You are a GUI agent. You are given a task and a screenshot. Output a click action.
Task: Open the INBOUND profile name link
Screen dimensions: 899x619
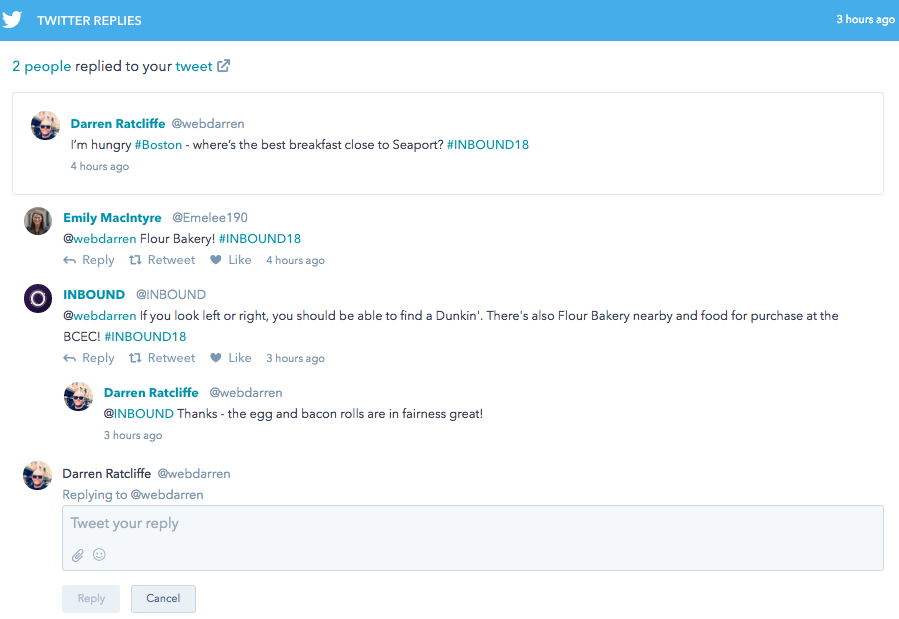(x=94, y=295)
